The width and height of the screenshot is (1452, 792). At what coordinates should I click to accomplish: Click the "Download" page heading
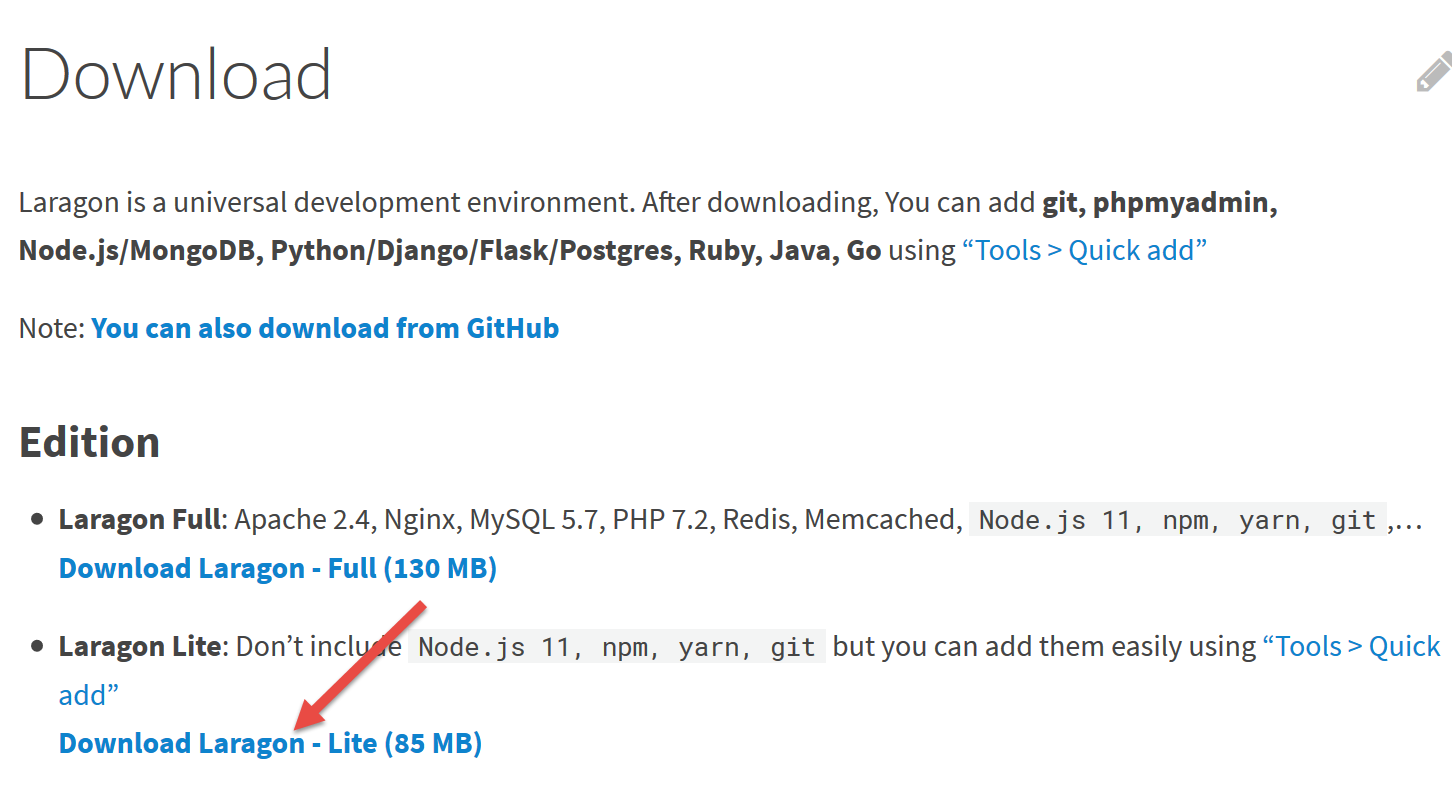[x=176, y=75]
